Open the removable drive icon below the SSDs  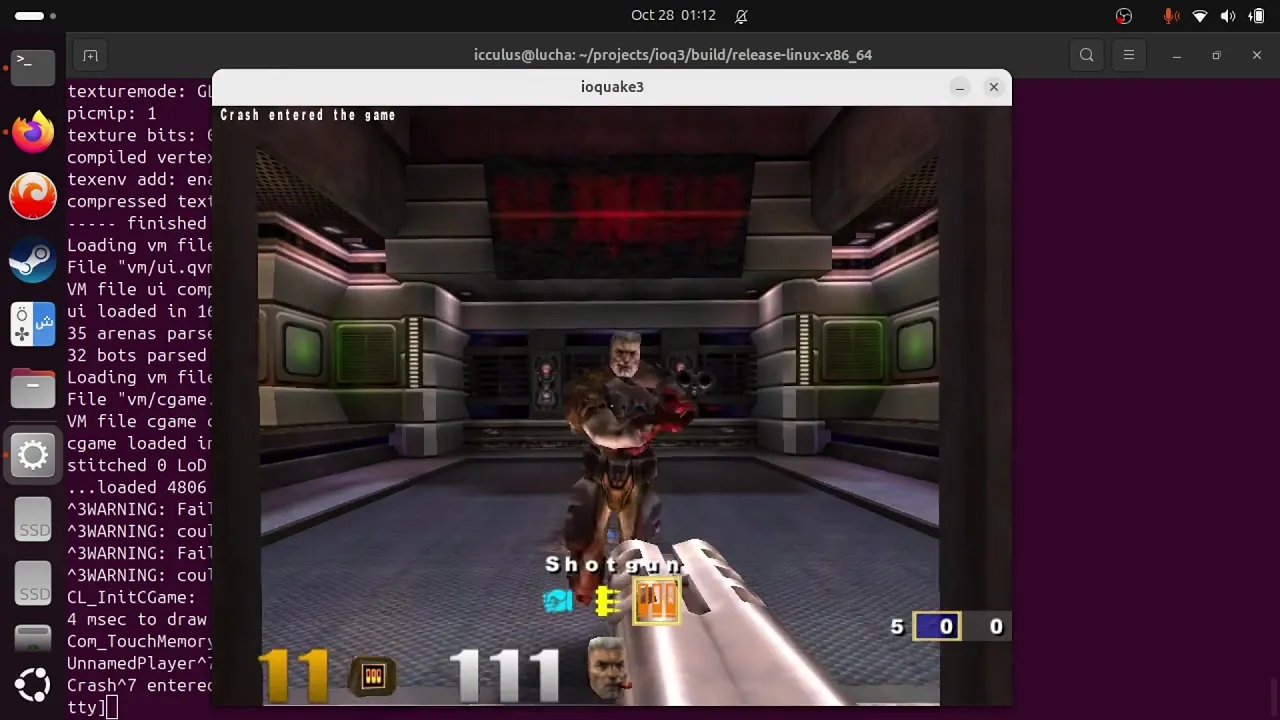point(33,637)
